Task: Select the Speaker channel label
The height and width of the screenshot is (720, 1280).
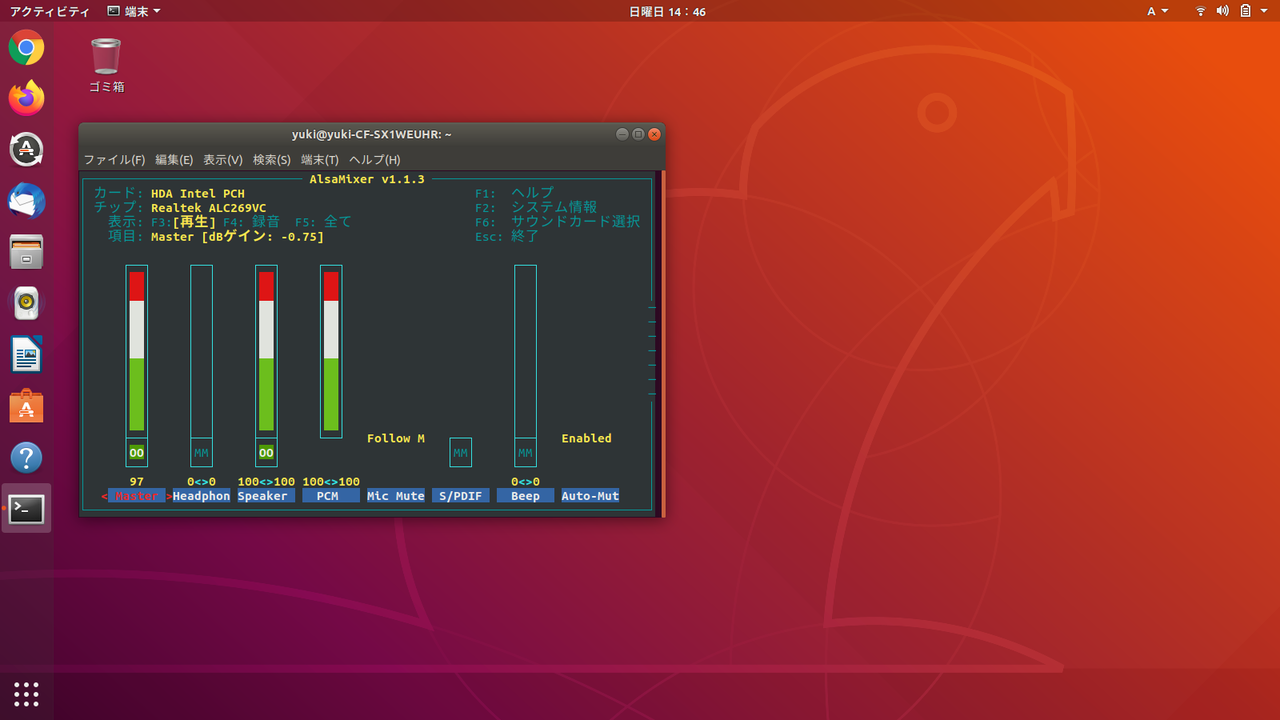Action: [263, 495]
